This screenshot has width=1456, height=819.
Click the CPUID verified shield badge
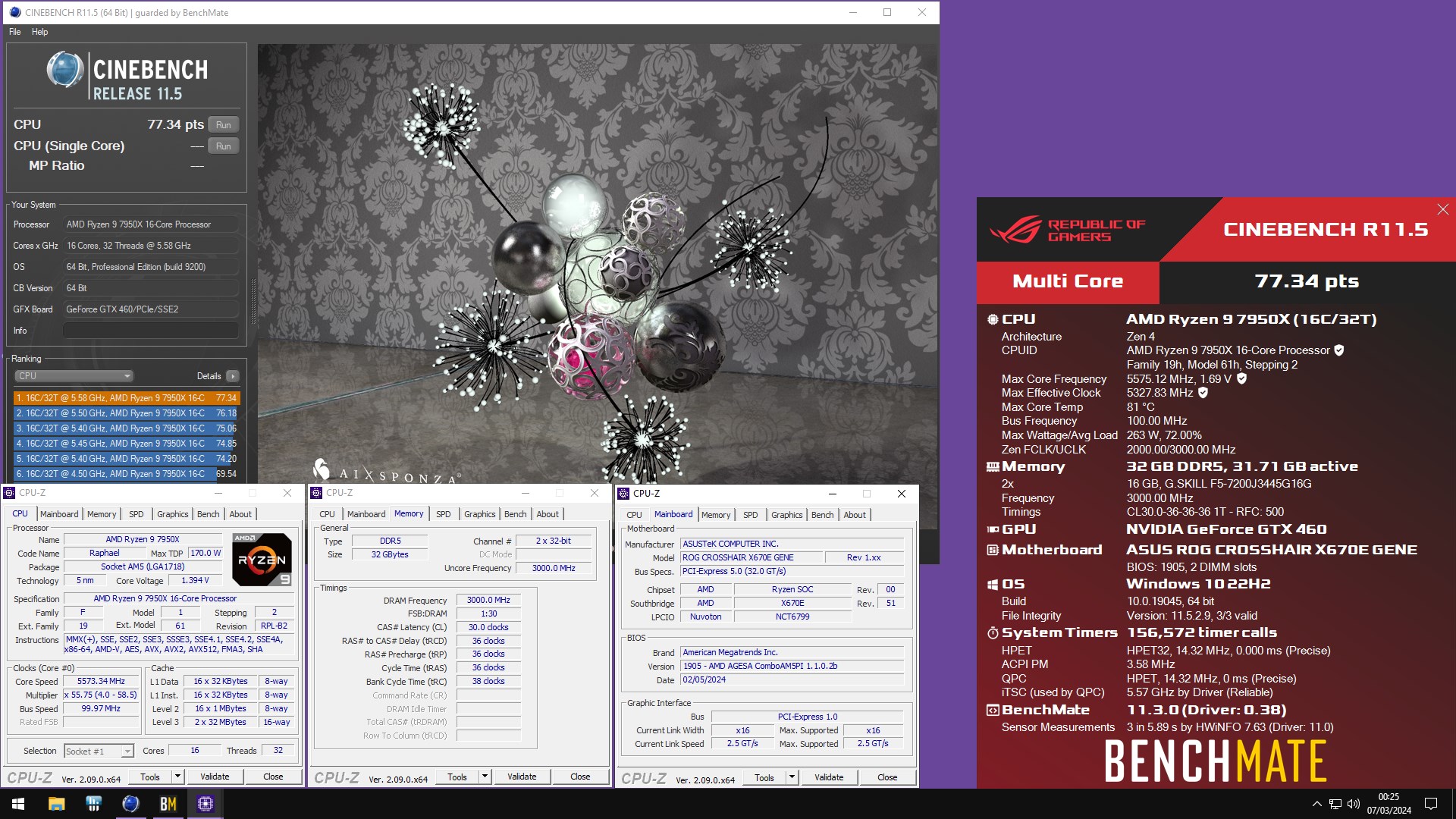click(1339, 350)
